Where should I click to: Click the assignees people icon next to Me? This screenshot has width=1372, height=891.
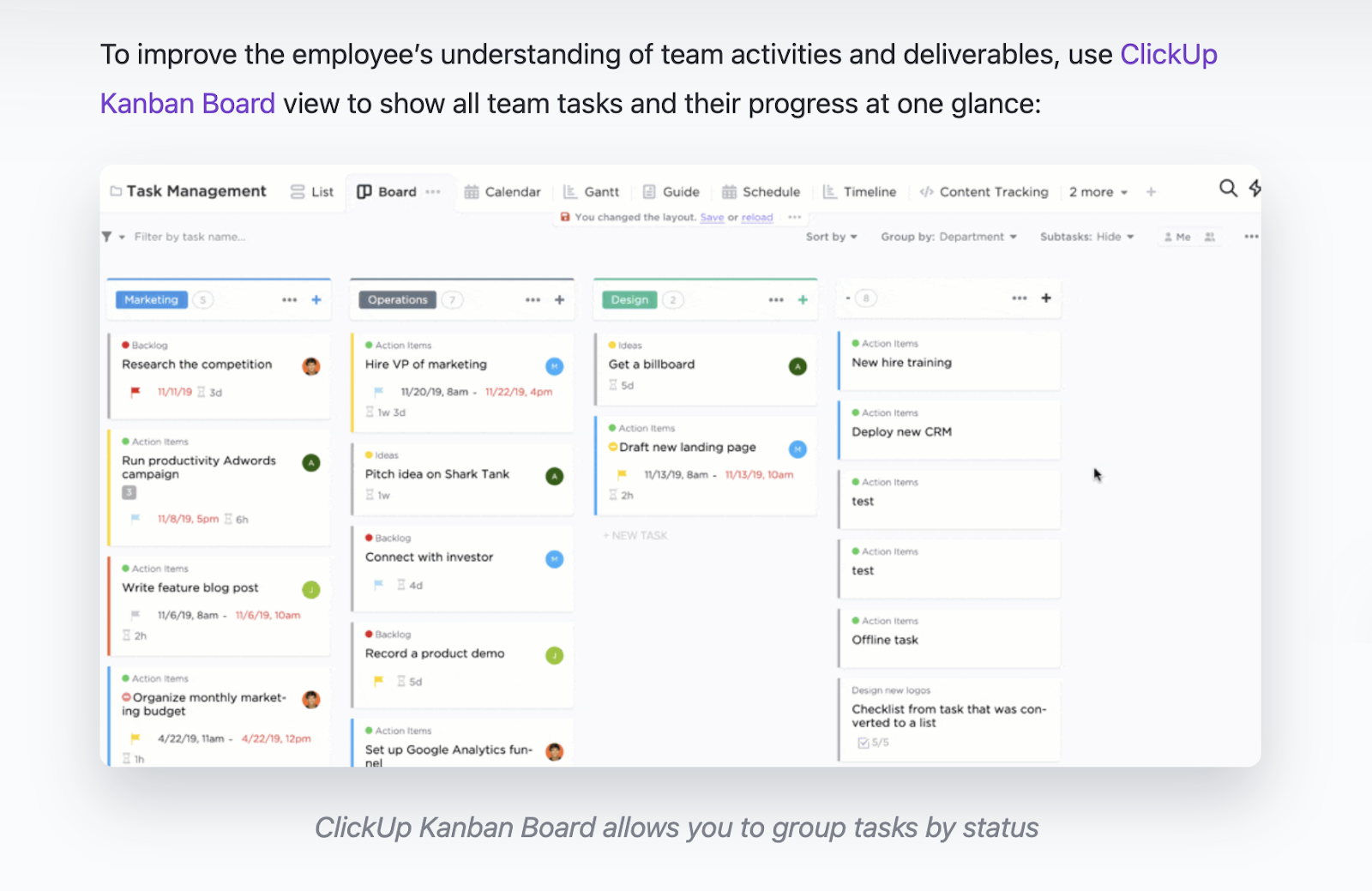[x=1210, y=237]
